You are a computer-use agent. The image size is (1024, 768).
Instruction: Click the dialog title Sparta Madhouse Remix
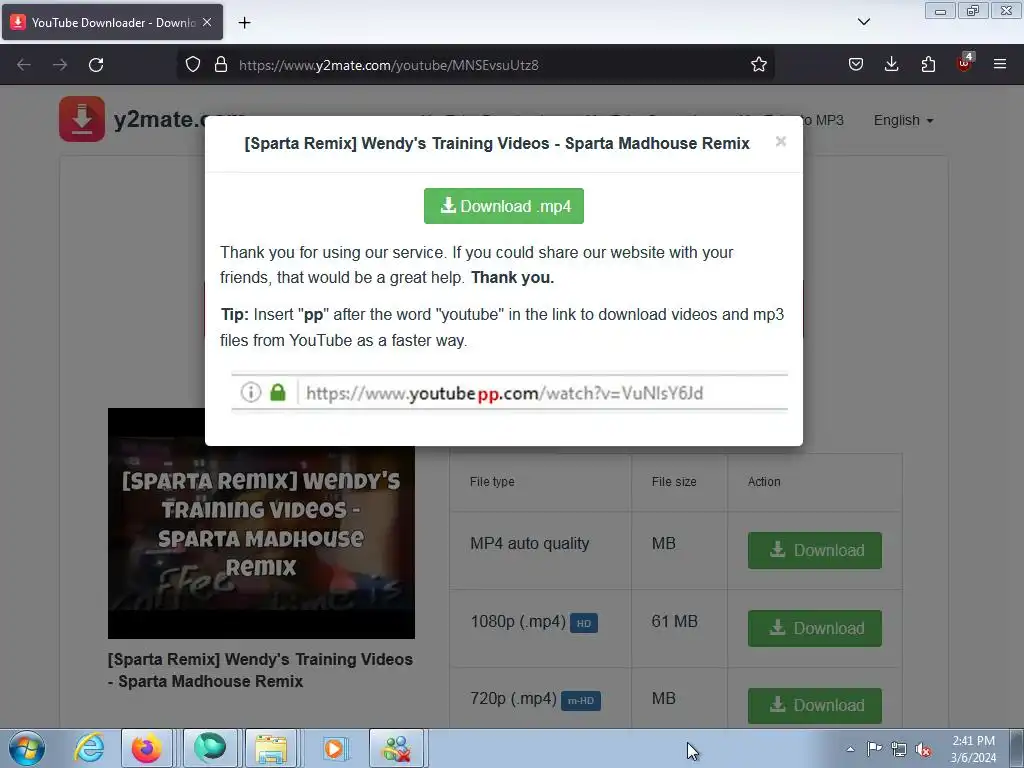pyautogui.click(x=497, y=143)
